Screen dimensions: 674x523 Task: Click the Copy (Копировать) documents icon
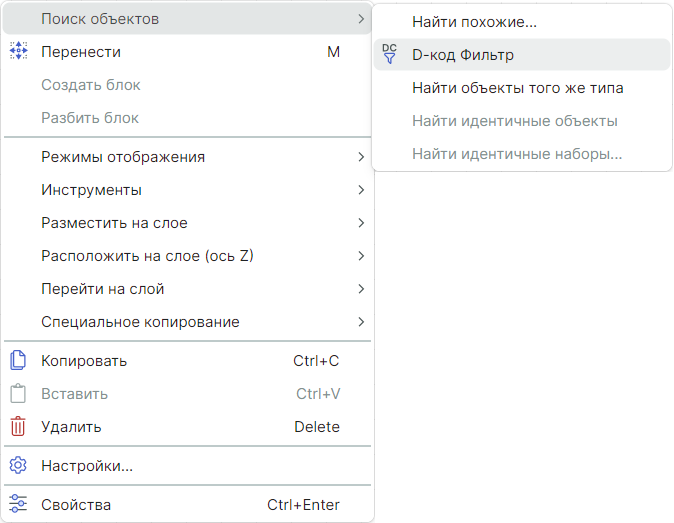pyautogui.click(x=17, y=361)
